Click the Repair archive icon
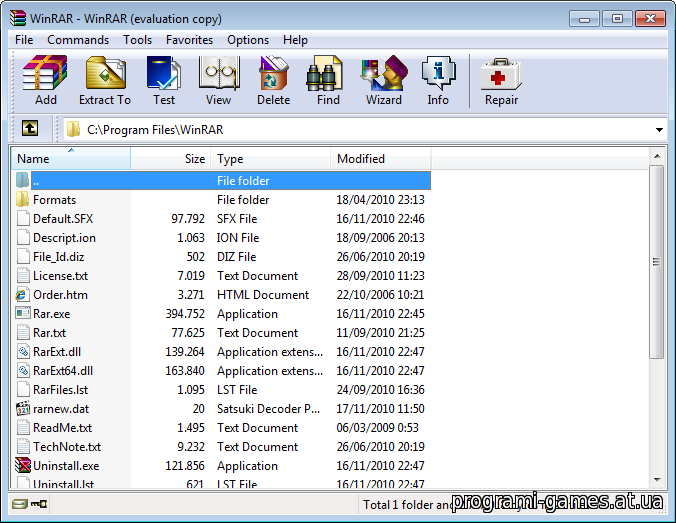Screen dimensions: 676x523 [x=501, y=81]
